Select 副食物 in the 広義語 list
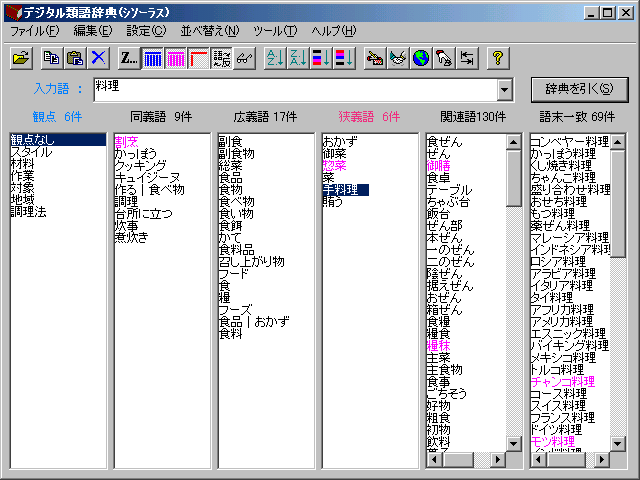This screenshot has height=480, width=640. 237,154
